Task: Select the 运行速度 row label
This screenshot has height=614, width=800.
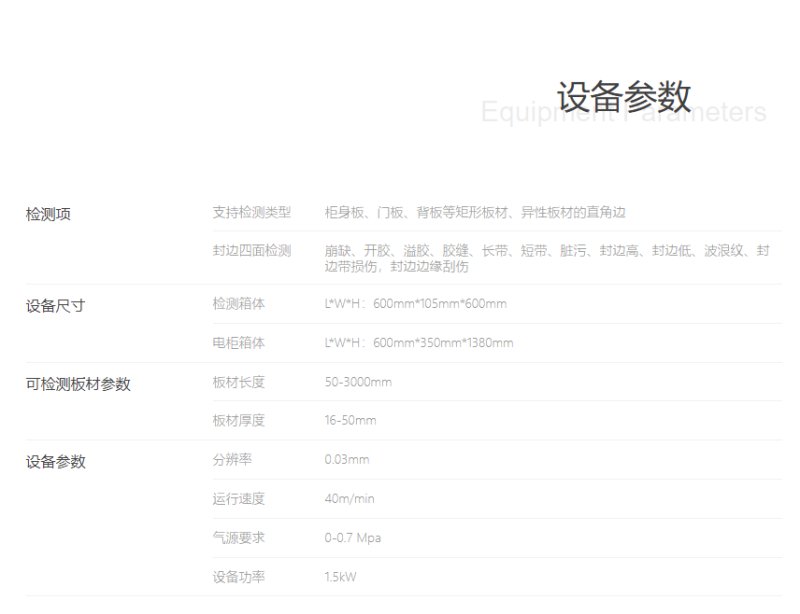Action: click(238, 498)
